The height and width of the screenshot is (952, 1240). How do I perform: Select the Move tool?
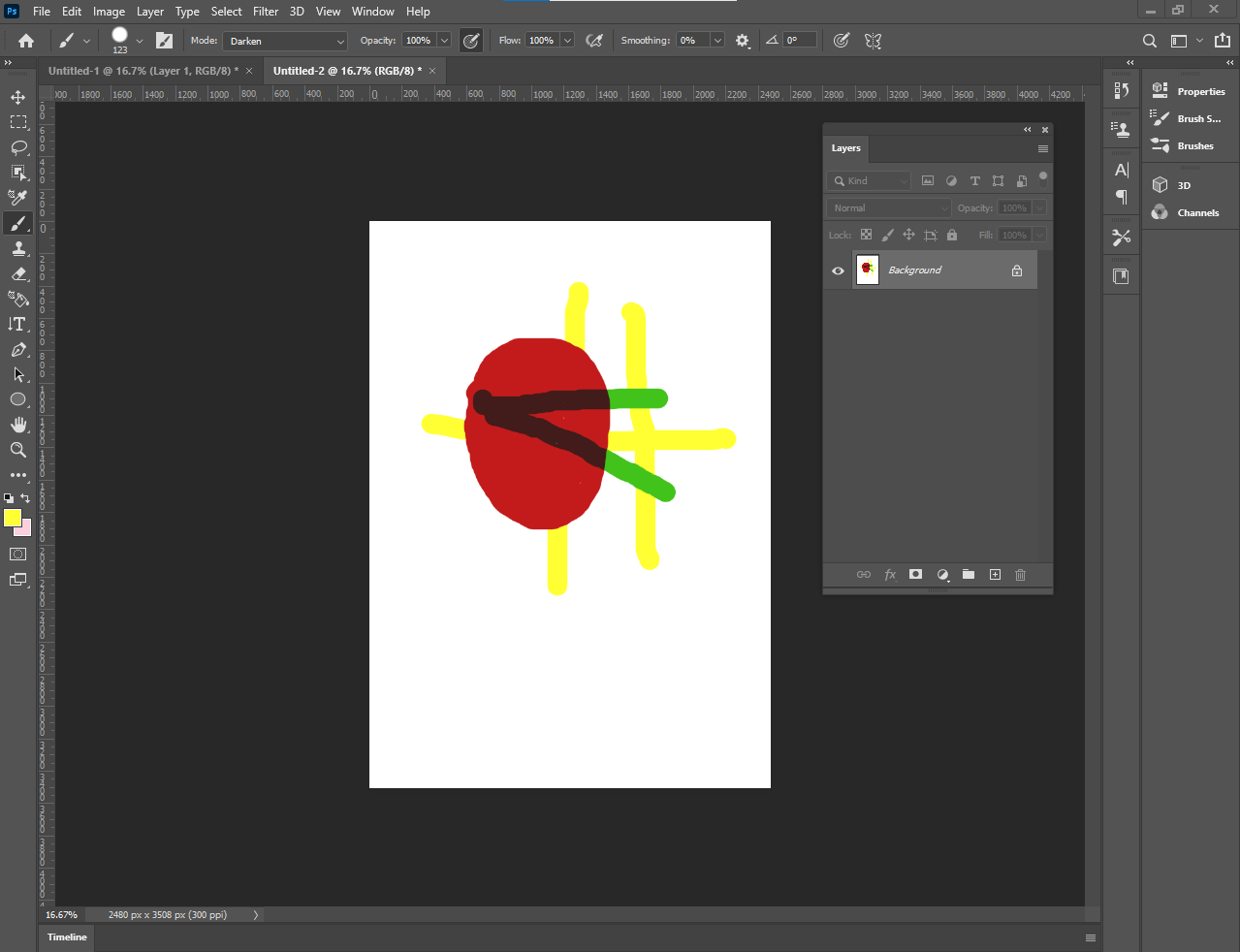tap(18, 97)
